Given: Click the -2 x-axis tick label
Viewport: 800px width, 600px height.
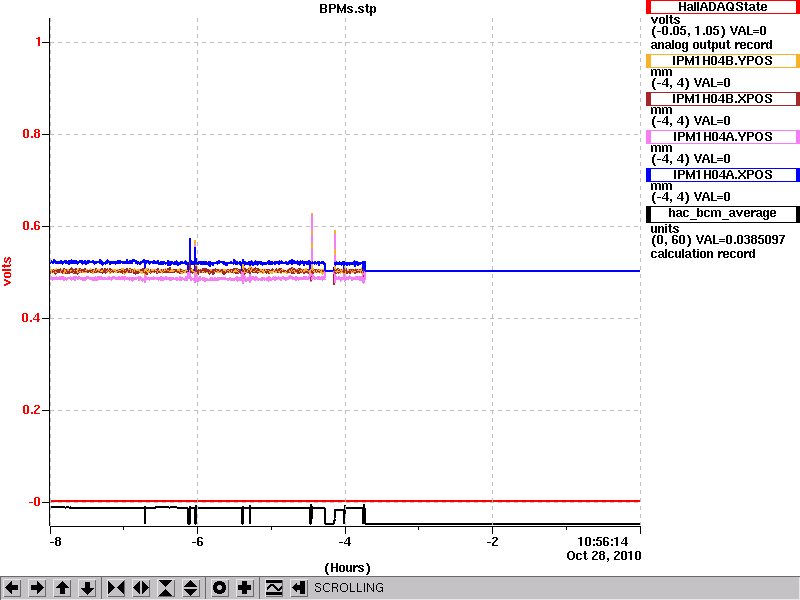Looking at the screenshot, I should pyautogui.click(x=492, y=542).
